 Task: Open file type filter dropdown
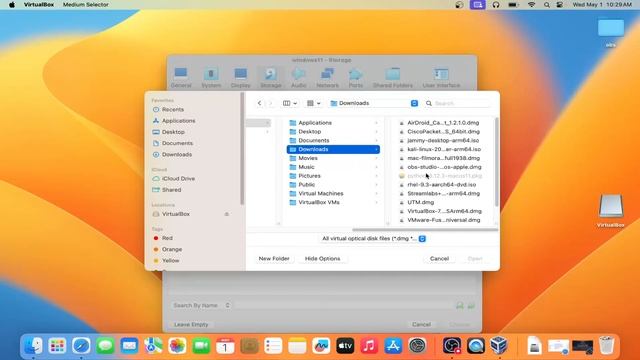pos(373,238)
